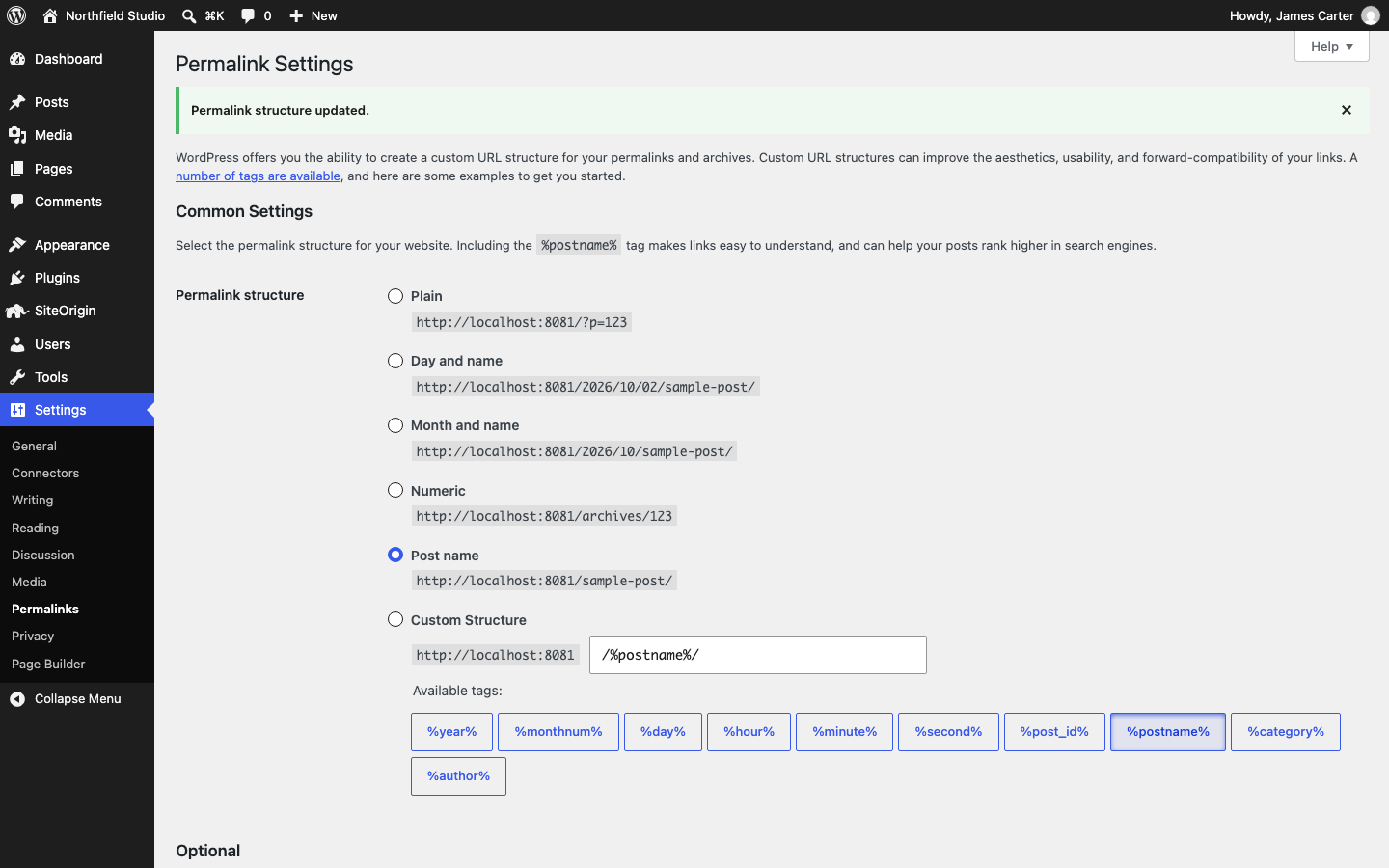Toggle the %postname% tag button
The image size is (1389, 868).
[1168, 732]
